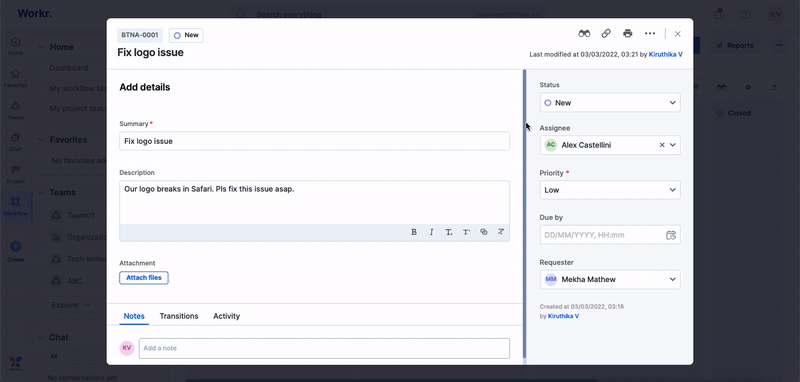Viewport: 800px width, 382px height.
Task: Click the Attach files button
Action: (x=144, y=278)
